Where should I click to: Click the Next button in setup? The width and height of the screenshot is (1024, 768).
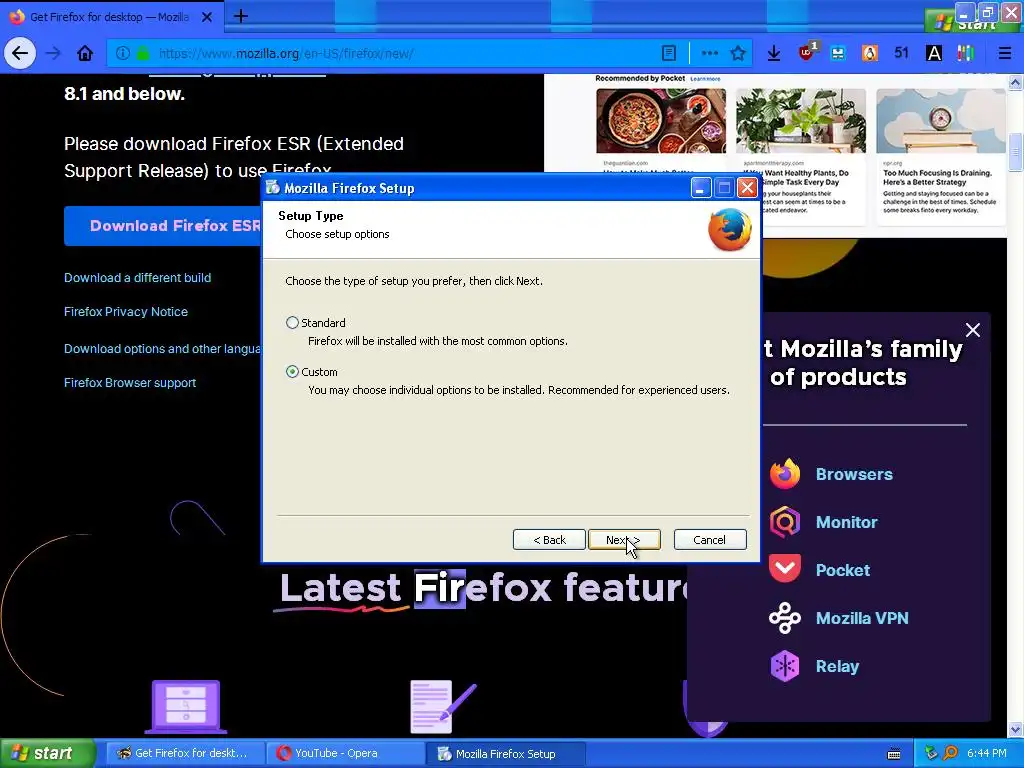point(624,539)
